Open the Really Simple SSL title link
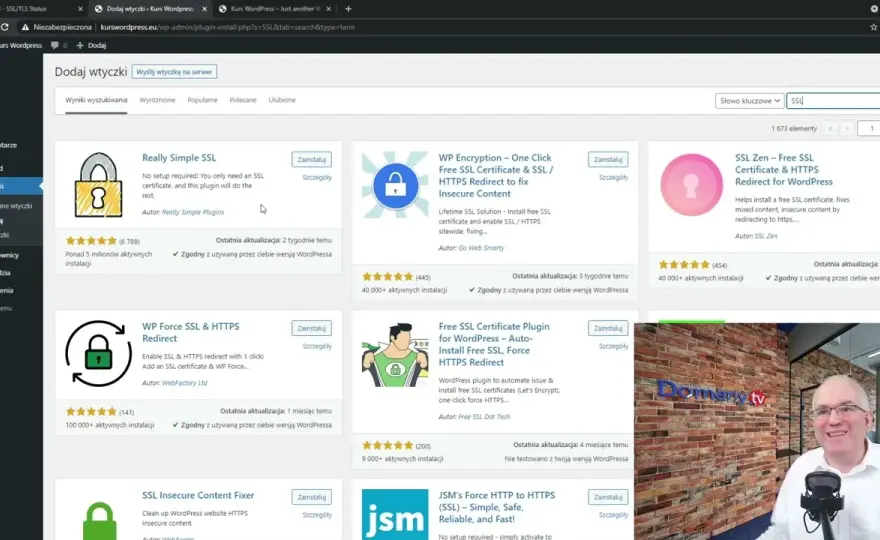This screenshot has width=880, height=540. click(x=179, y=158)
